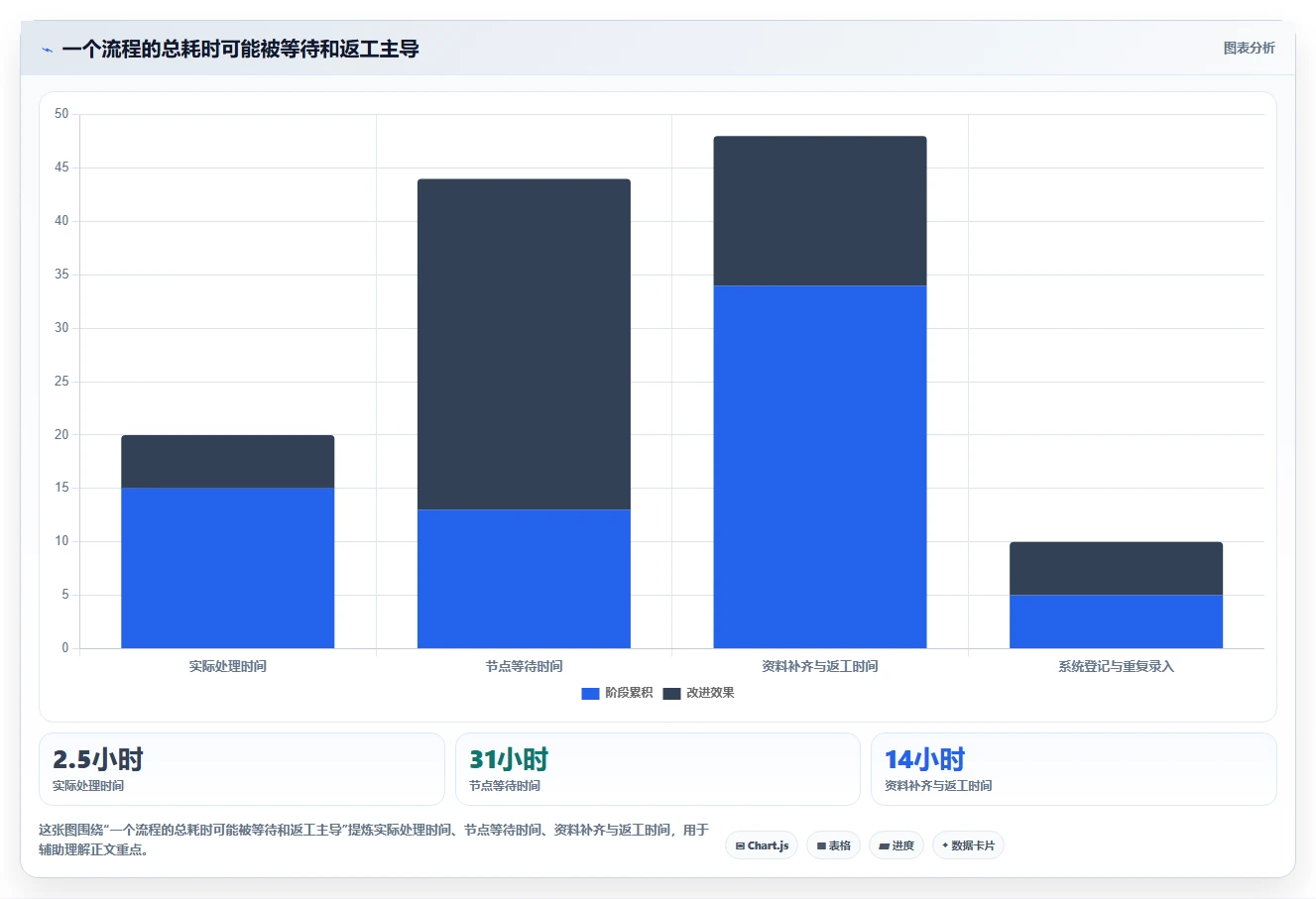Screen dimensions: 1316x899
Task: Click the 图表分析 label in the header
Action: (1249, 48)
